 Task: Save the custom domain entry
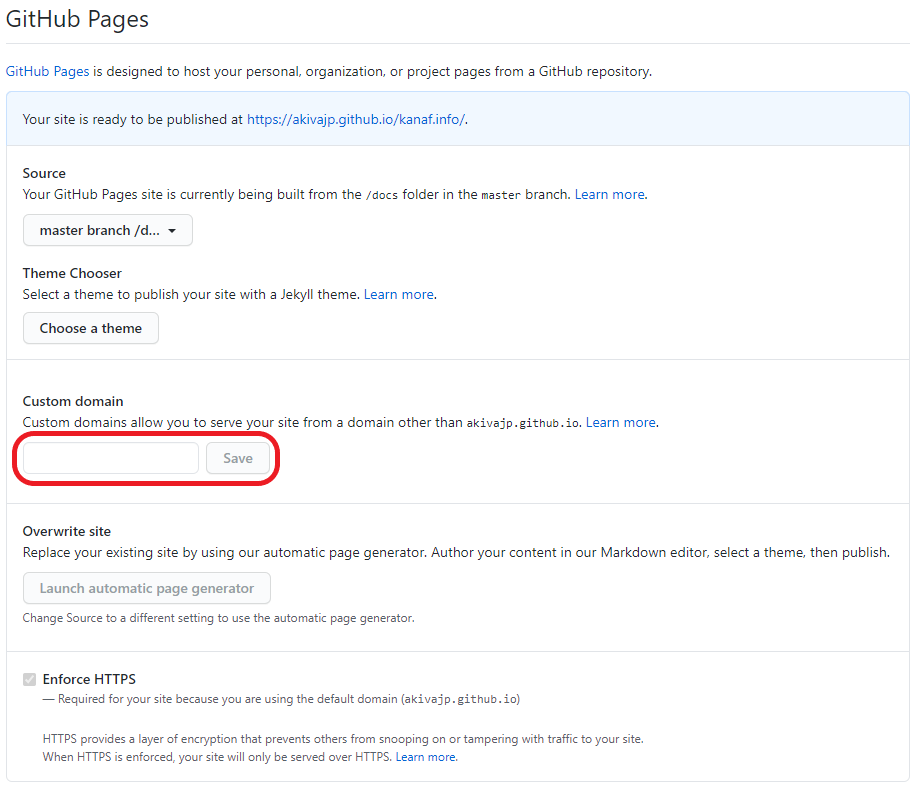239,458
